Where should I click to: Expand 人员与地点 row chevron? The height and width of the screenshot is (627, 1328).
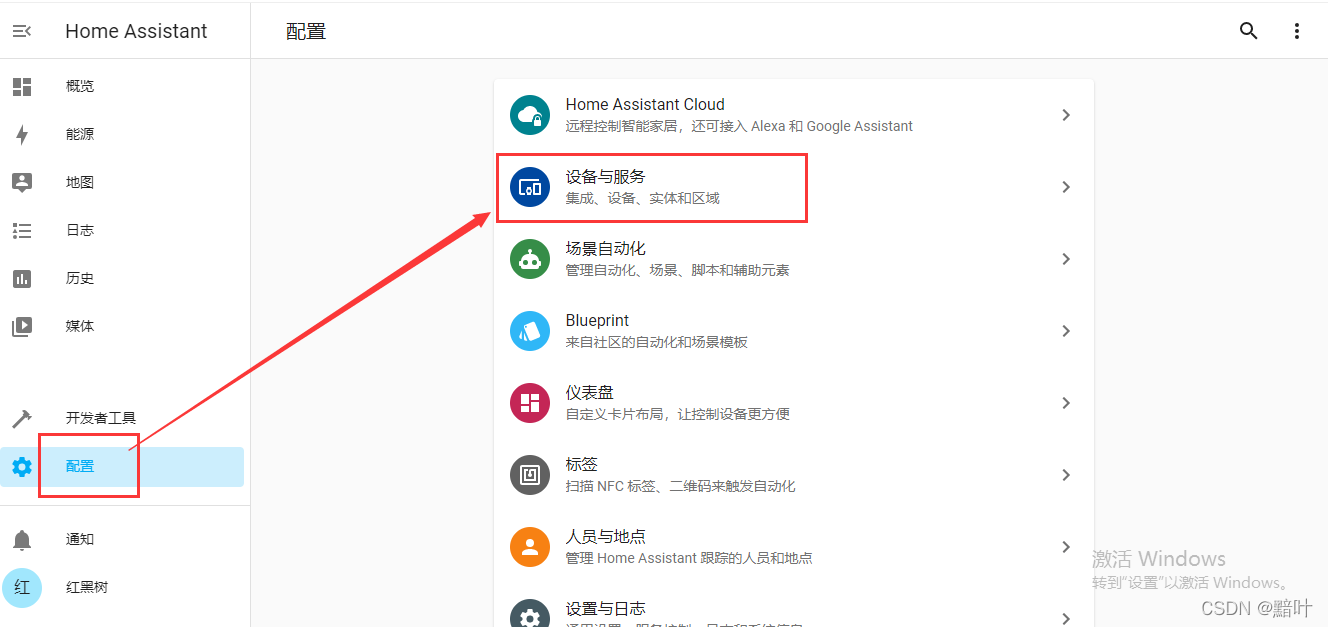coord(1066,547)
